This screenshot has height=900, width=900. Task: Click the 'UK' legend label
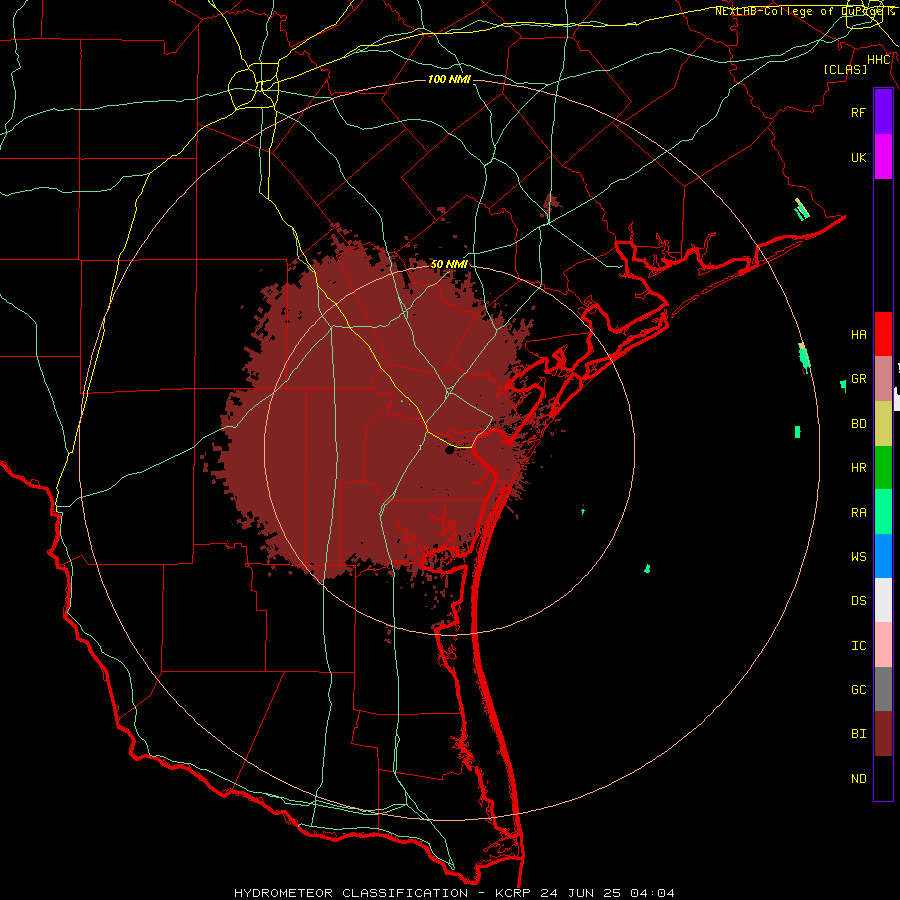click(x=859, y=158)
